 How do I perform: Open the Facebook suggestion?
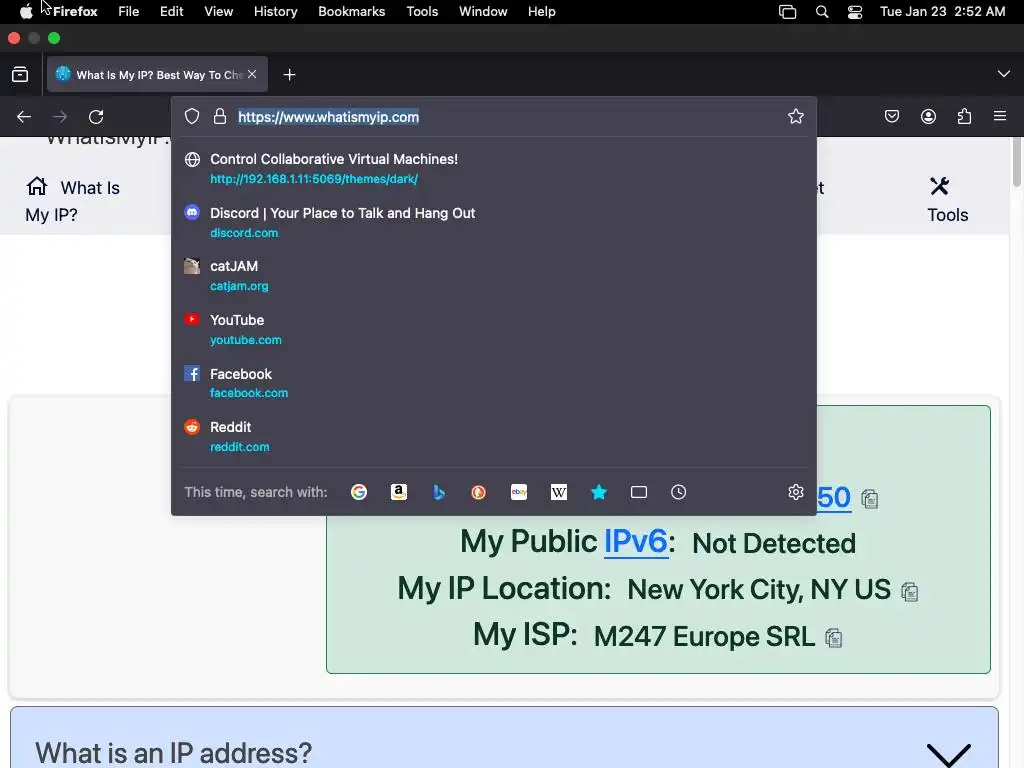494,383
